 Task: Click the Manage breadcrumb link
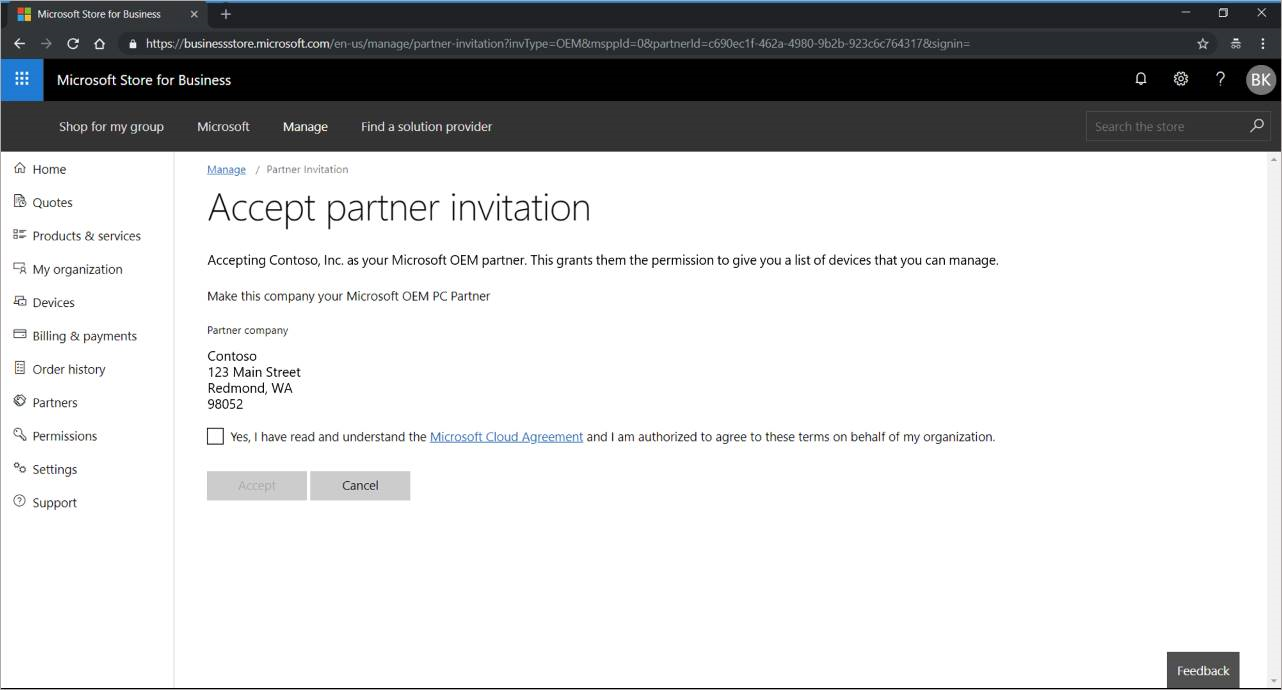(x=226, y=170)
